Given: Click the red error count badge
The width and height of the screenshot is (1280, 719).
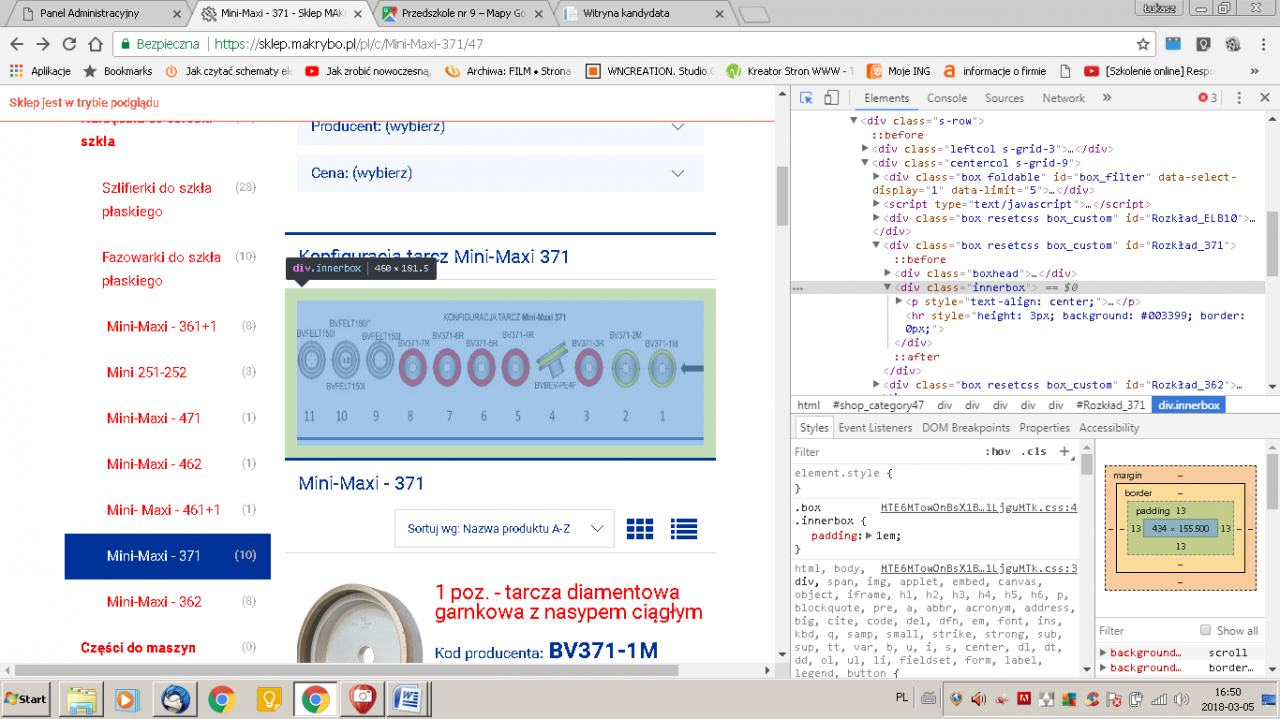Looking at the screenshot, I should (1208, 98).
